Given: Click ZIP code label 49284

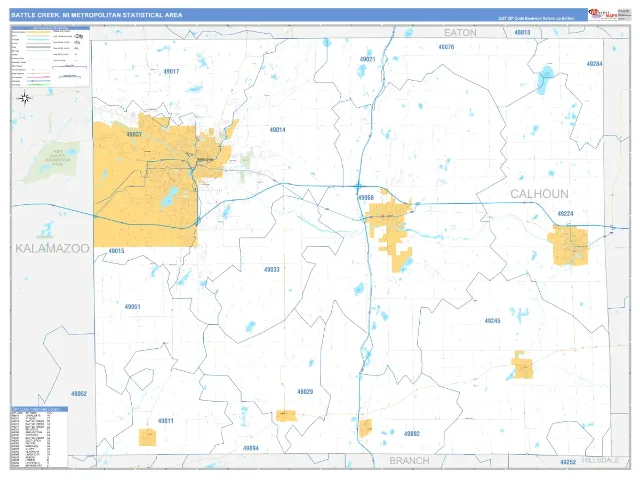Looking at the screenshot, I should tap(594, 64).
